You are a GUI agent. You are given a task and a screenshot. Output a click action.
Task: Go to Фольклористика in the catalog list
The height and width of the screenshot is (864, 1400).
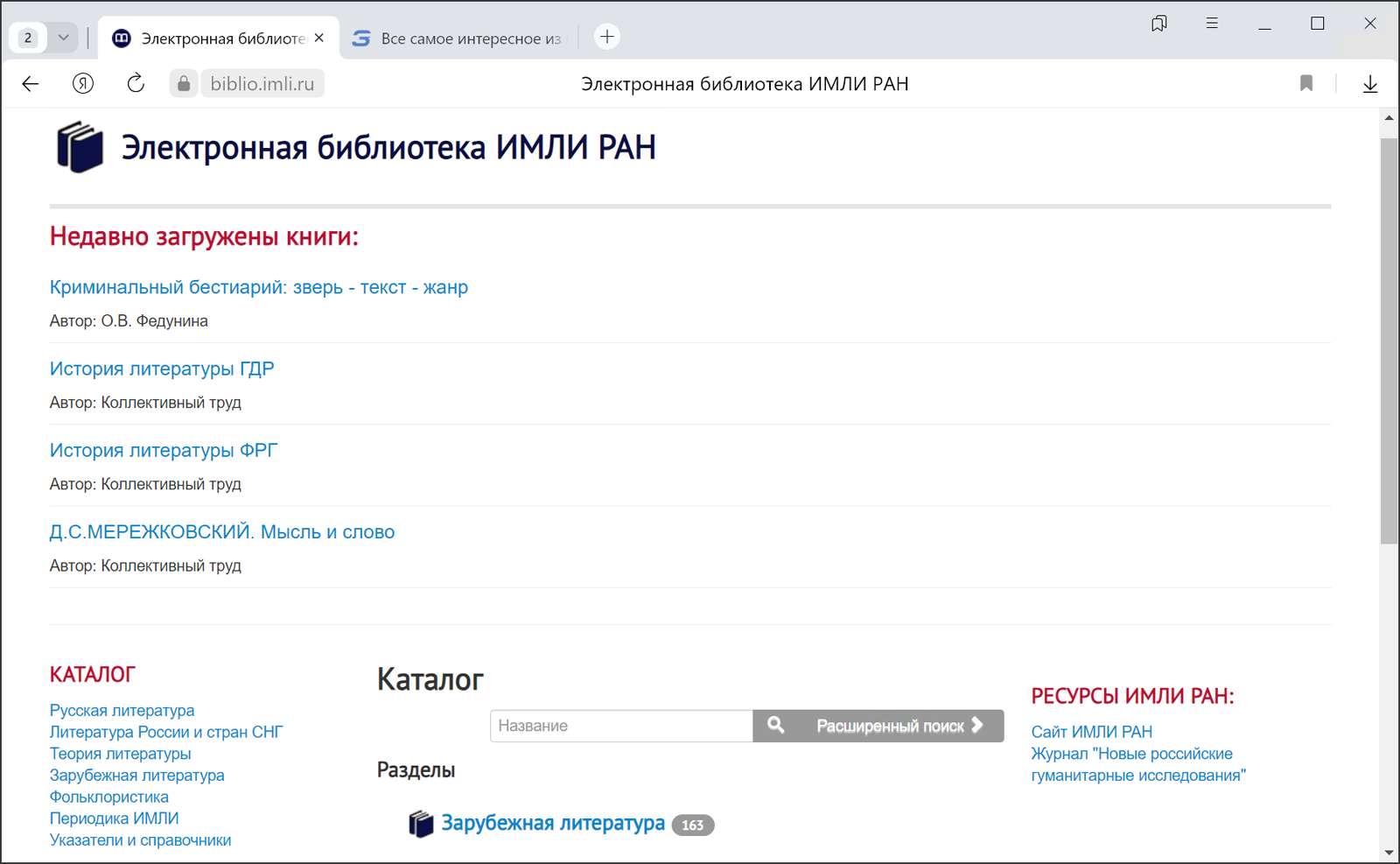[x=109, y=797]
